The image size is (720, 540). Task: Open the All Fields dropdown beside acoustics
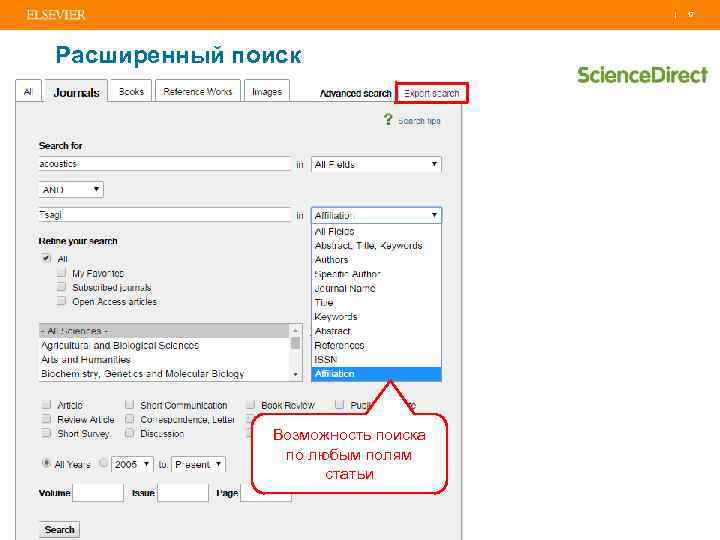pos(376,164)
